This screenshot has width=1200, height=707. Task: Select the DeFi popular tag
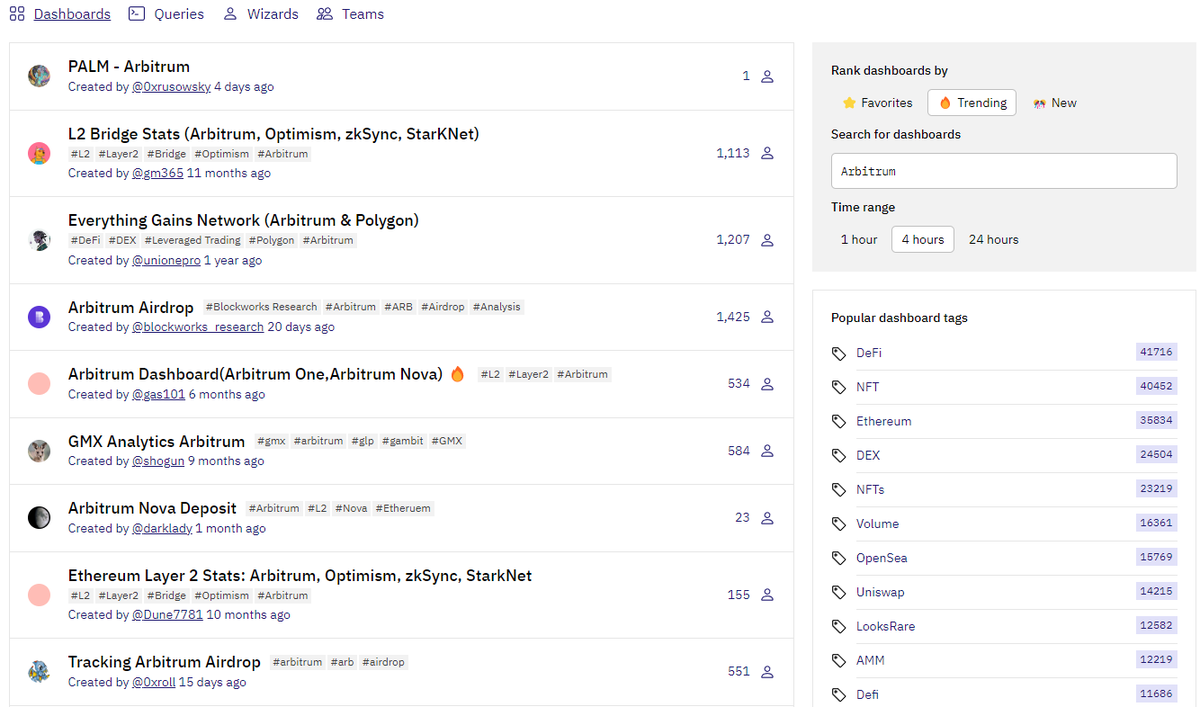[x=868, y=353]
